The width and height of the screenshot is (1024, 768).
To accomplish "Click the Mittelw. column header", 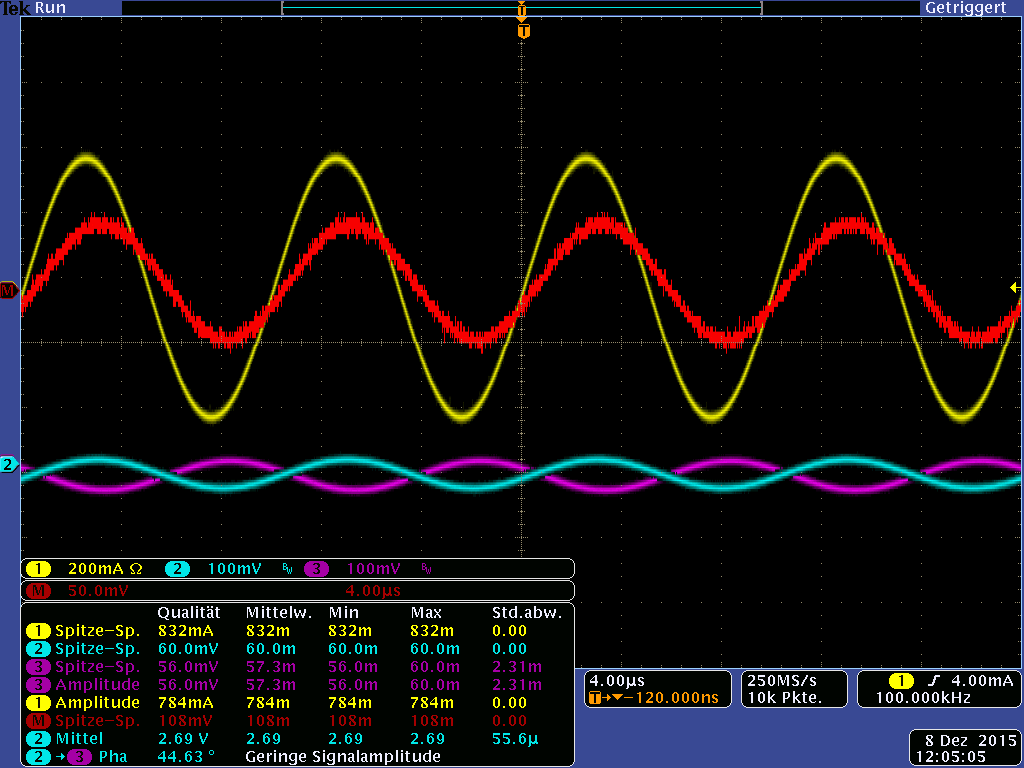I will 279,613.
